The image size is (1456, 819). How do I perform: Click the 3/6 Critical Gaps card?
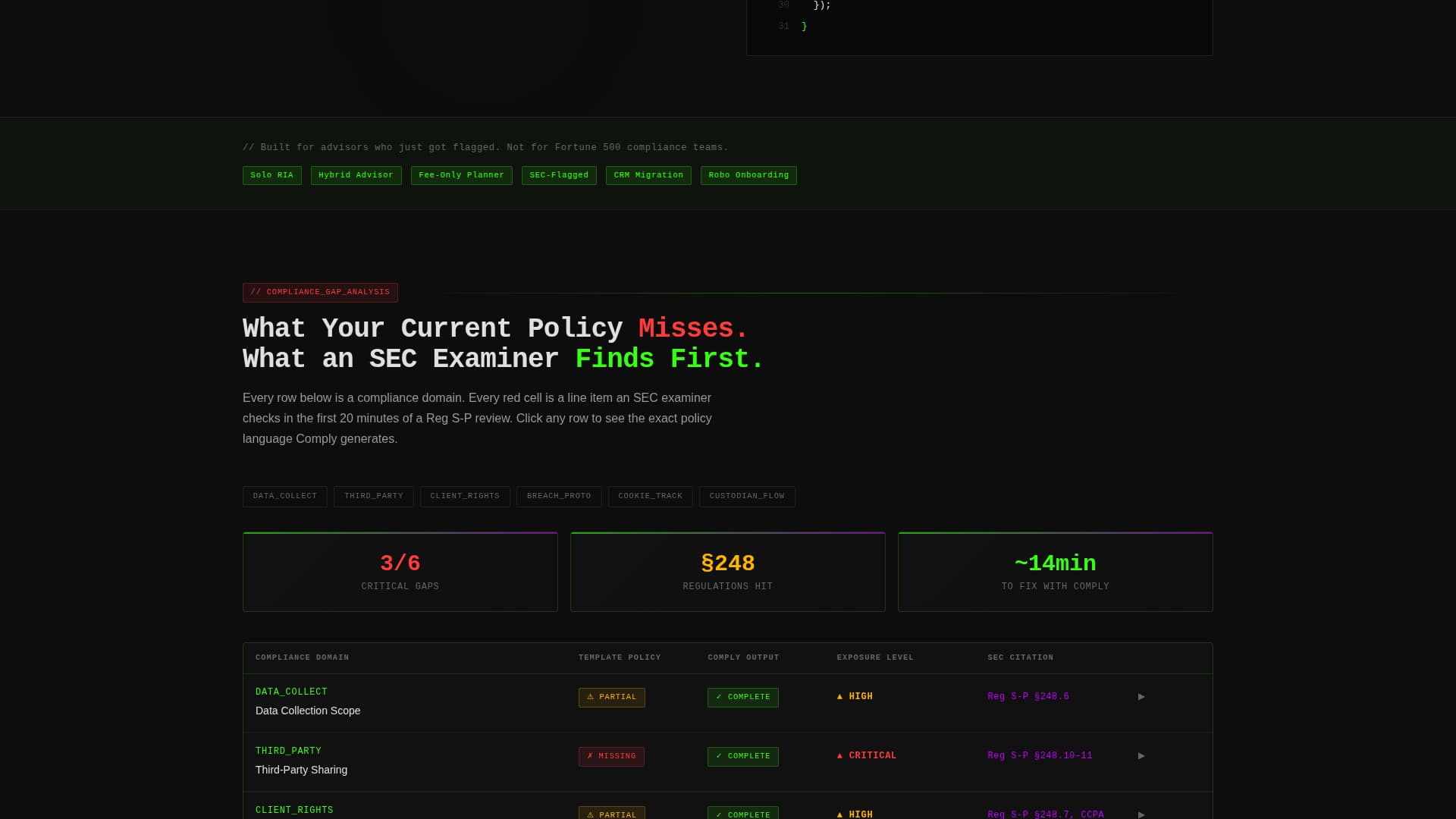tap(400, 572)
